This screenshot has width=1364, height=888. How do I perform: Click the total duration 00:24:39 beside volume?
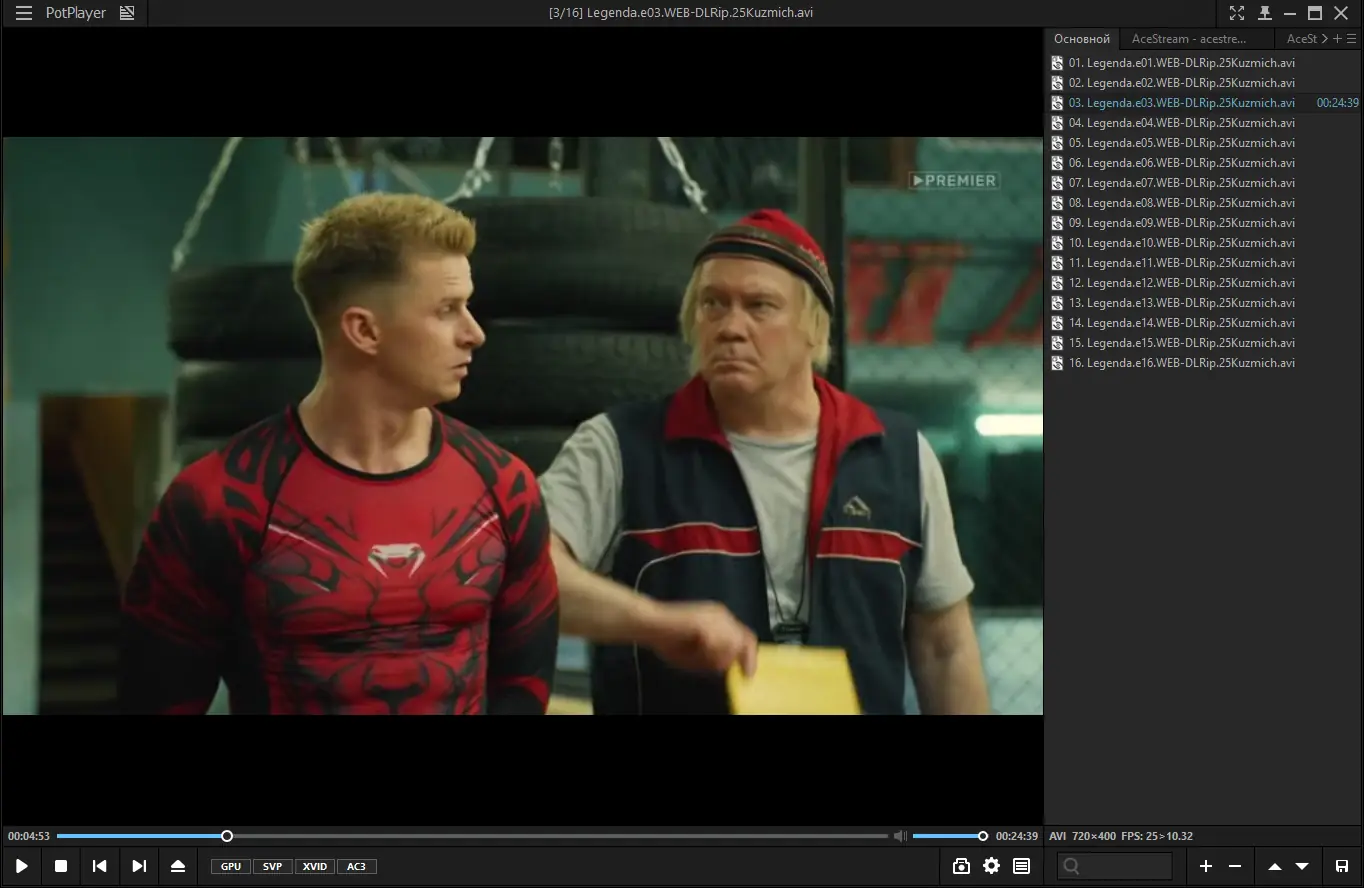[1017, 836]
